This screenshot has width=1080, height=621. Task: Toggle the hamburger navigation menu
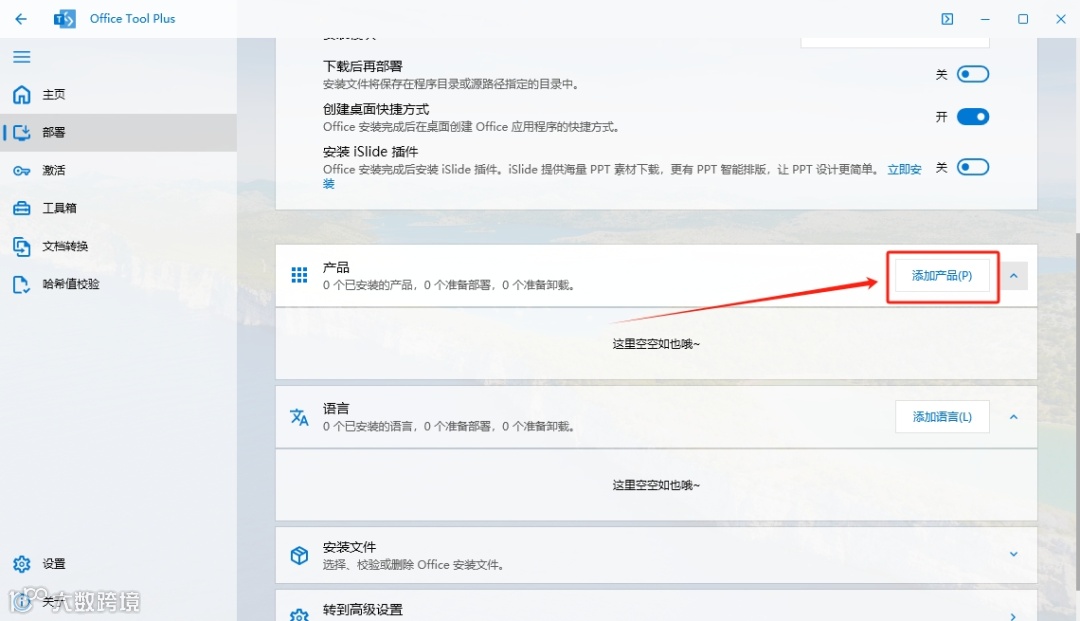pos(21,56)
